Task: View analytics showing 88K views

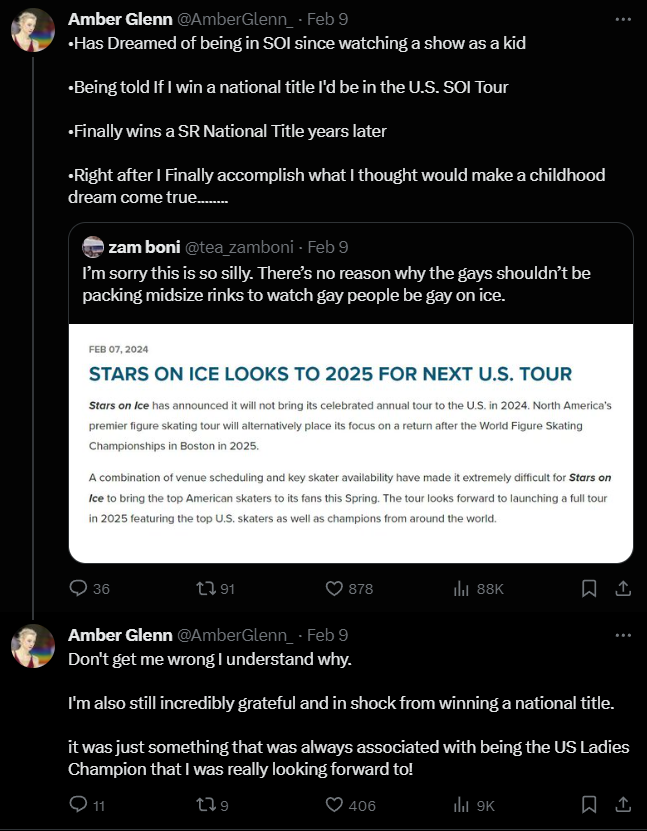Action: pos(462,589)
